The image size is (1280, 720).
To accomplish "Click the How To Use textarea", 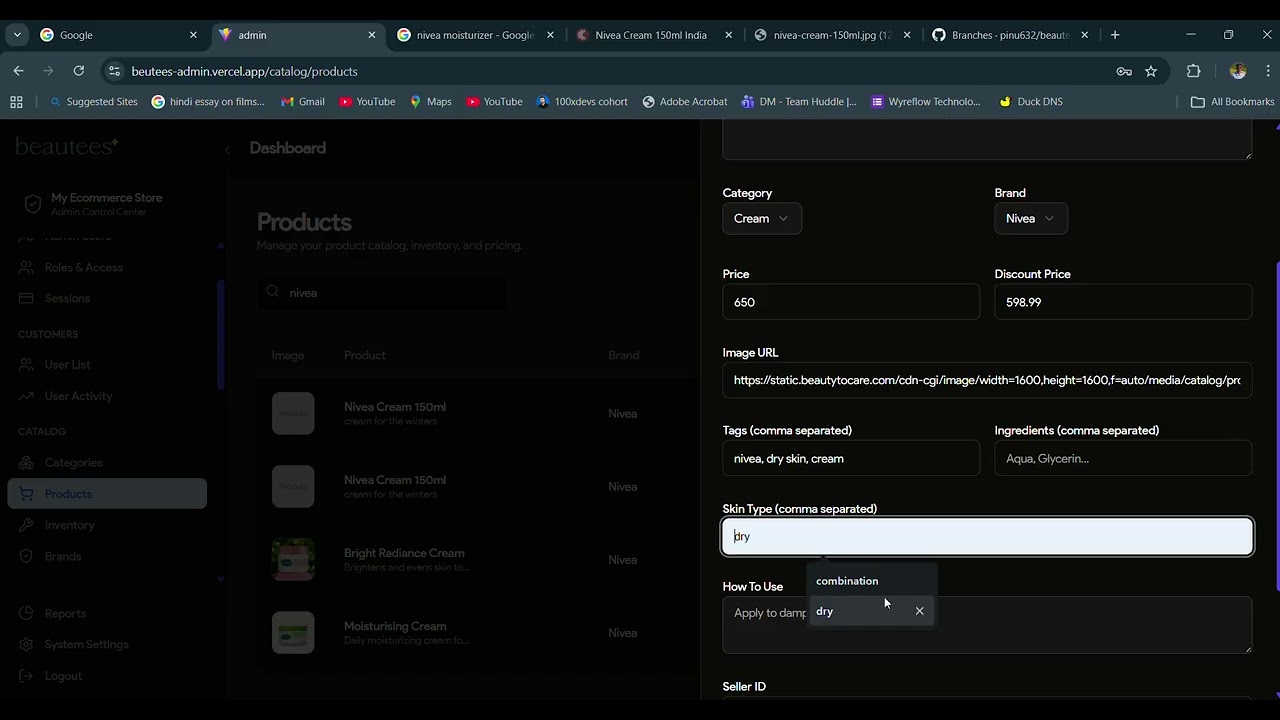I will (987, 625).
